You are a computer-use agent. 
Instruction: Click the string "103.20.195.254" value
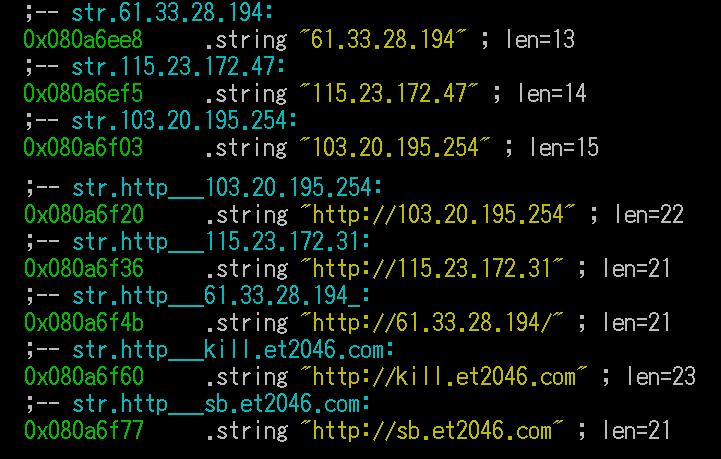pos(395,148)
